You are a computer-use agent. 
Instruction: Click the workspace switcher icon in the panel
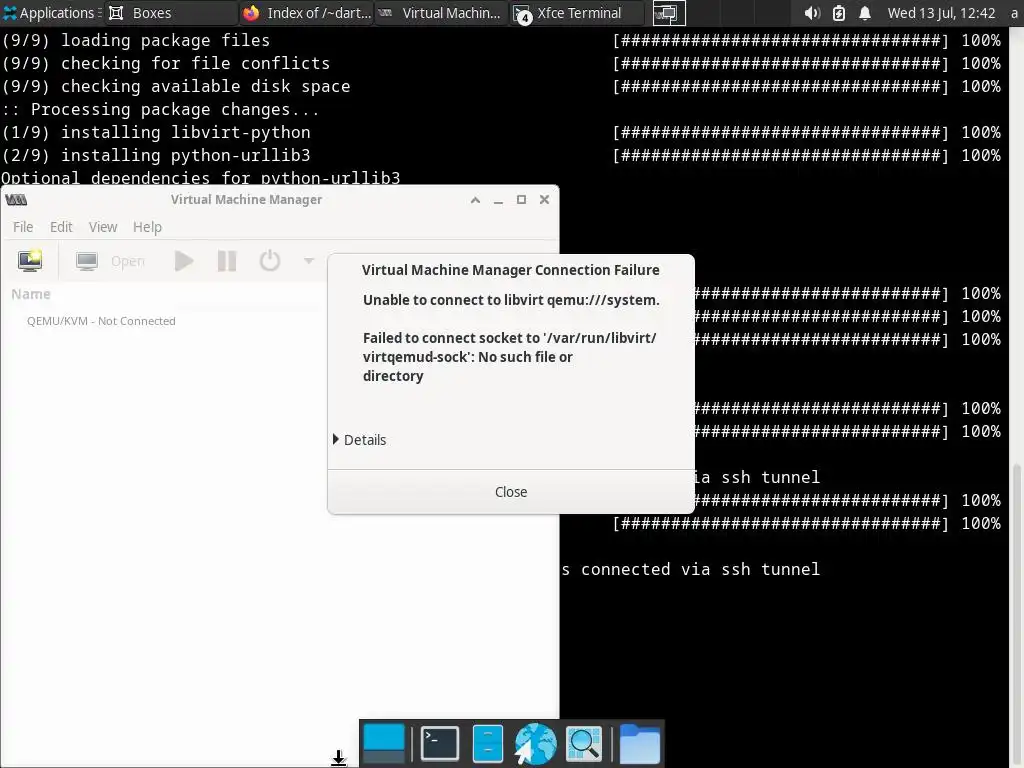(x=669, y=13)
